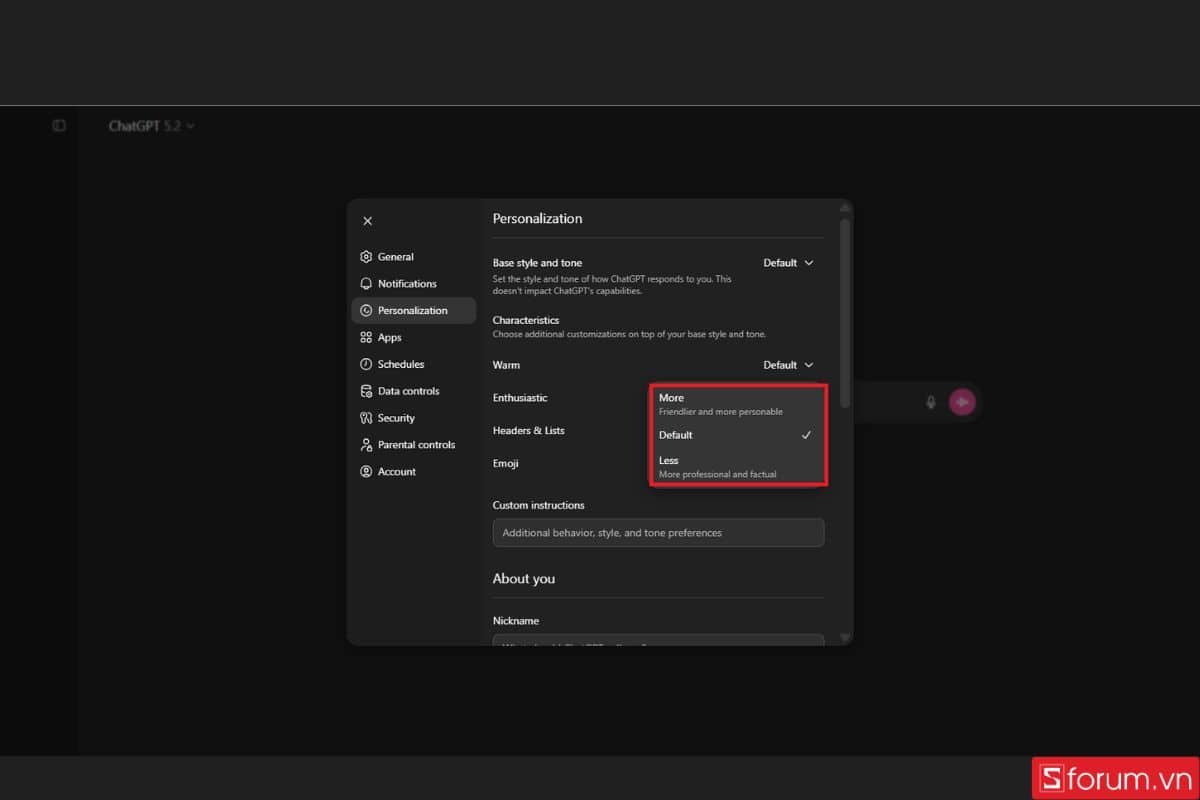This screenshot has width=1200, height=800.
Task: Open the Personalization settings tab
Action: click(413, 311)
